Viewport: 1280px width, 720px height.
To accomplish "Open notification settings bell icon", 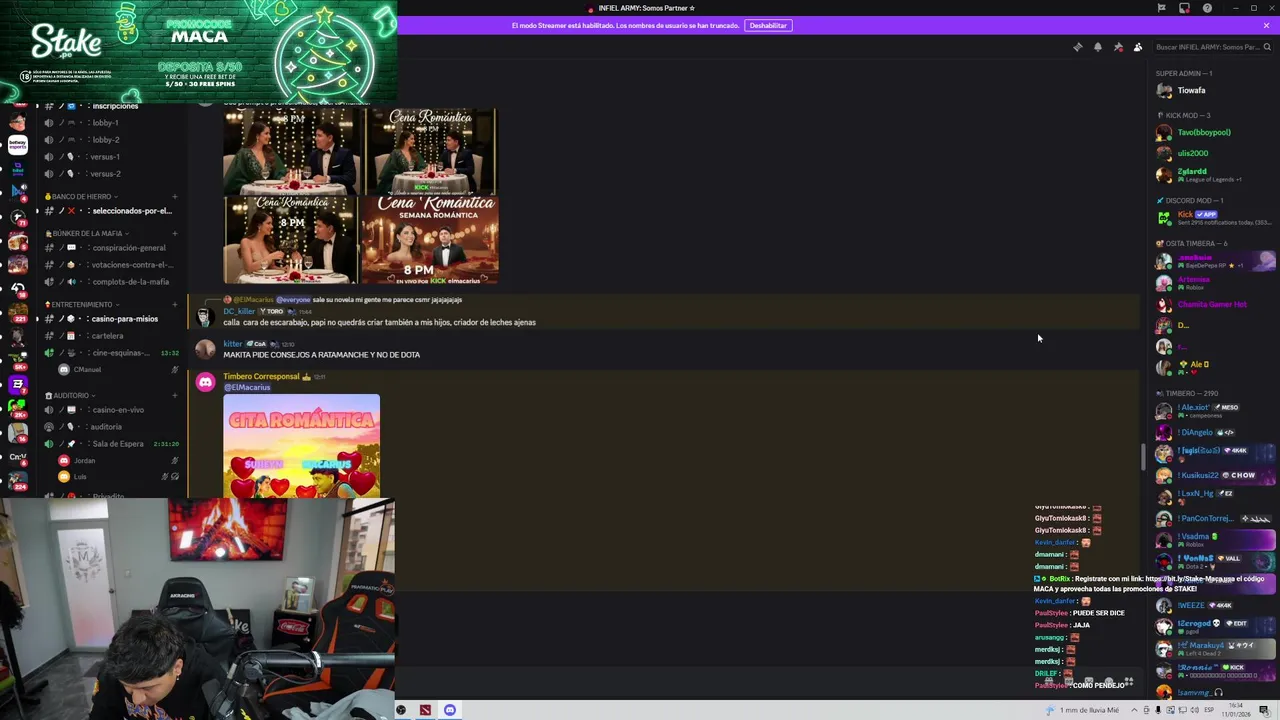I will pos(1097,47).
